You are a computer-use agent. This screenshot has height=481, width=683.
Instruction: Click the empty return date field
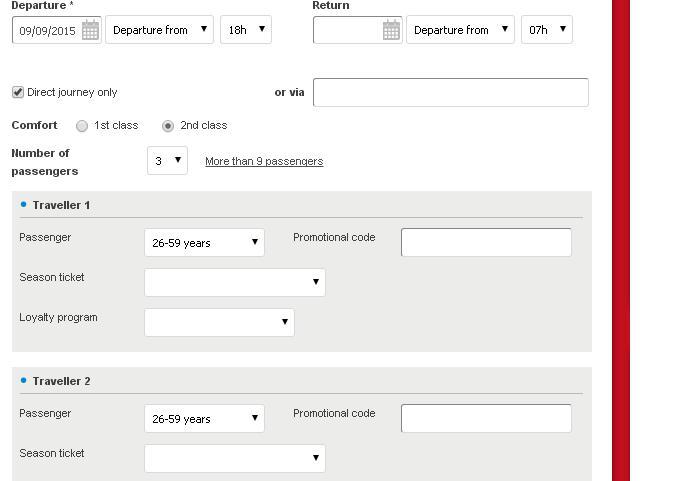pyautogui.click(x=348, y=30)
